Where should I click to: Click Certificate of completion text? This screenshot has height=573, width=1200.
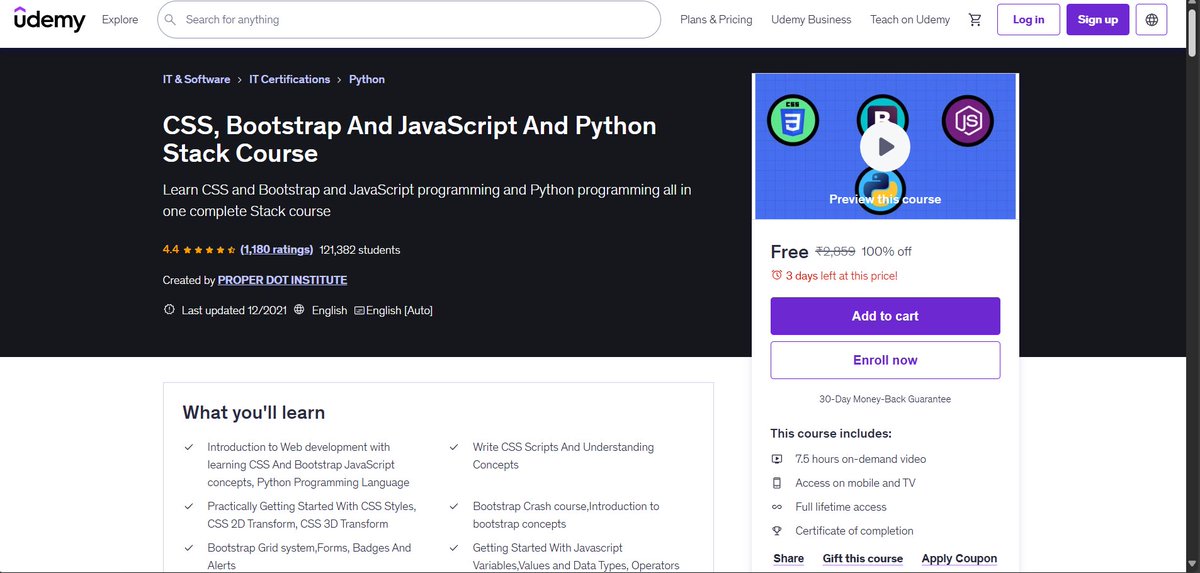point(855,531)
